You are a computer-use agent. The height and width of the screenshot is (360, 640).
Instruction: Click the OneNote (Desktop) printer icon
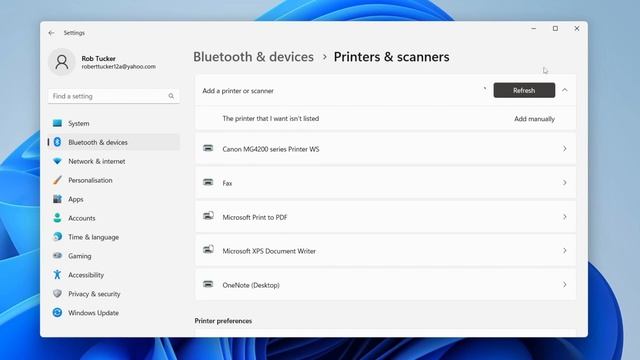[x=208, y=284]
